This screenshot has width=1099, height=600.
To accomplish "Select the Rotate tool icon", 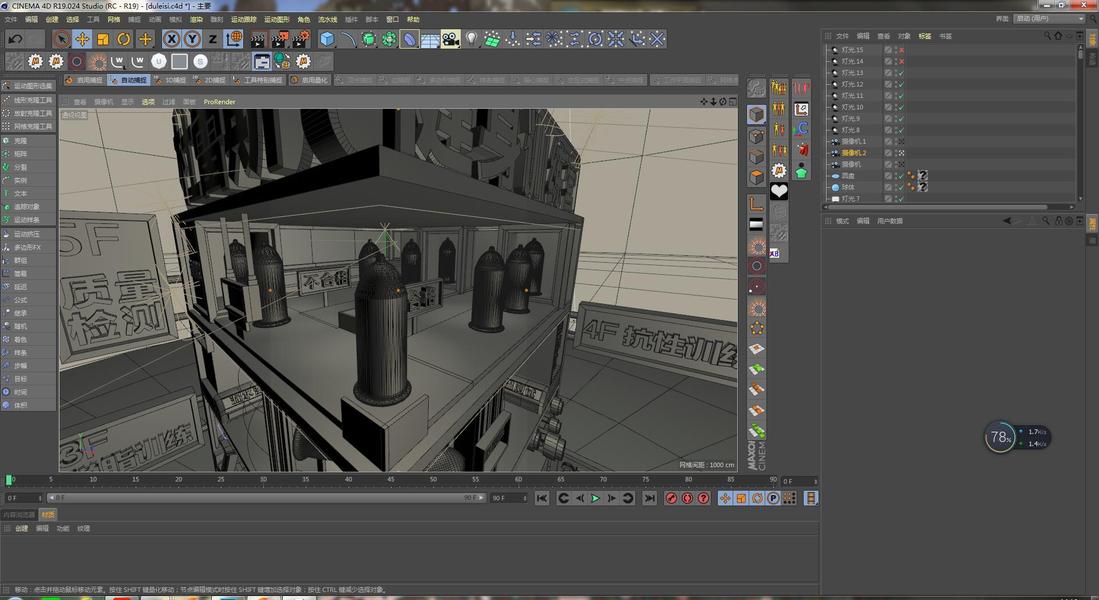I will [x=124, y=39].
